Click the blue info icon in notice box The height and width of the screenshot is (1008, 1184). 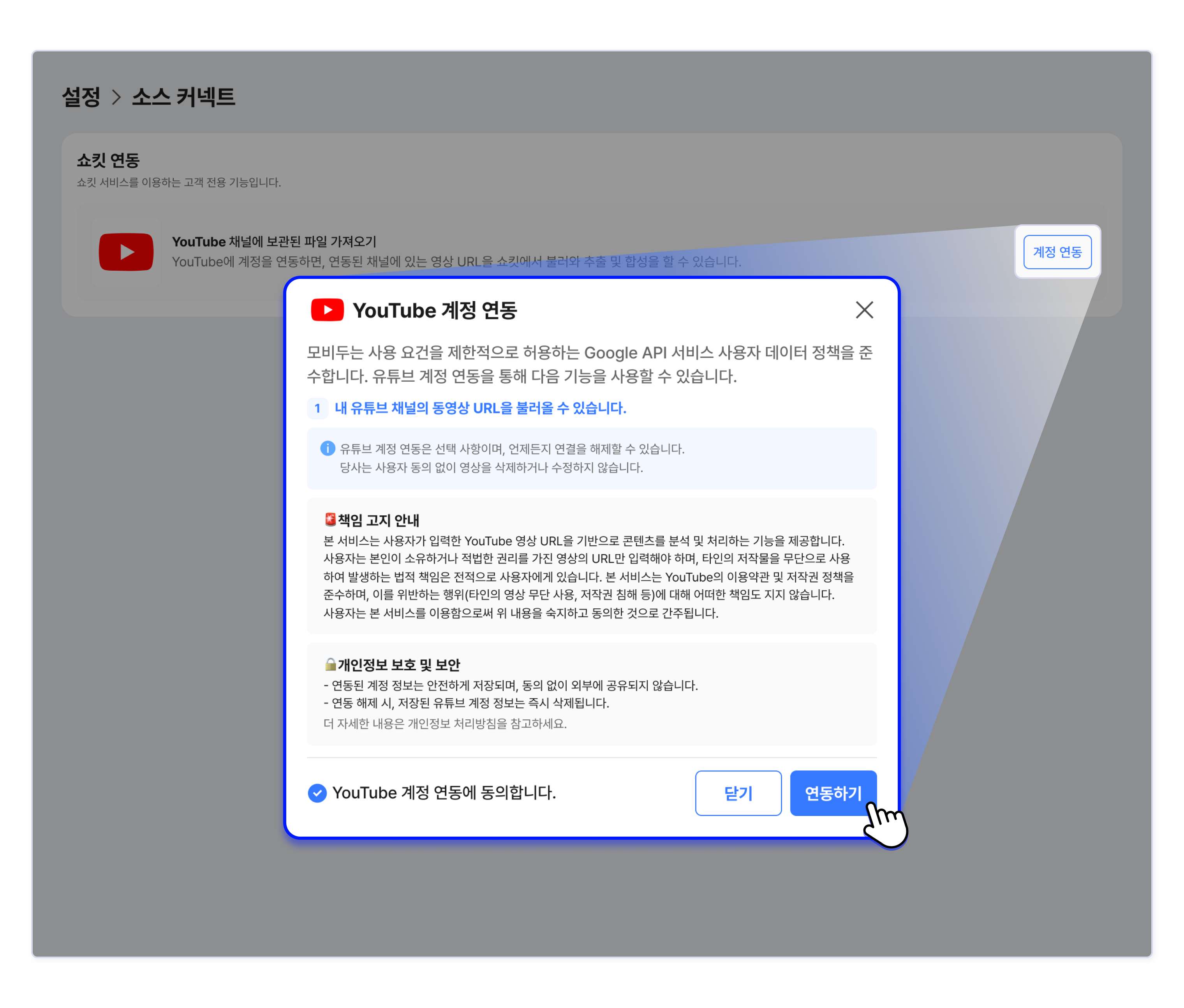(x=328, y=449)
